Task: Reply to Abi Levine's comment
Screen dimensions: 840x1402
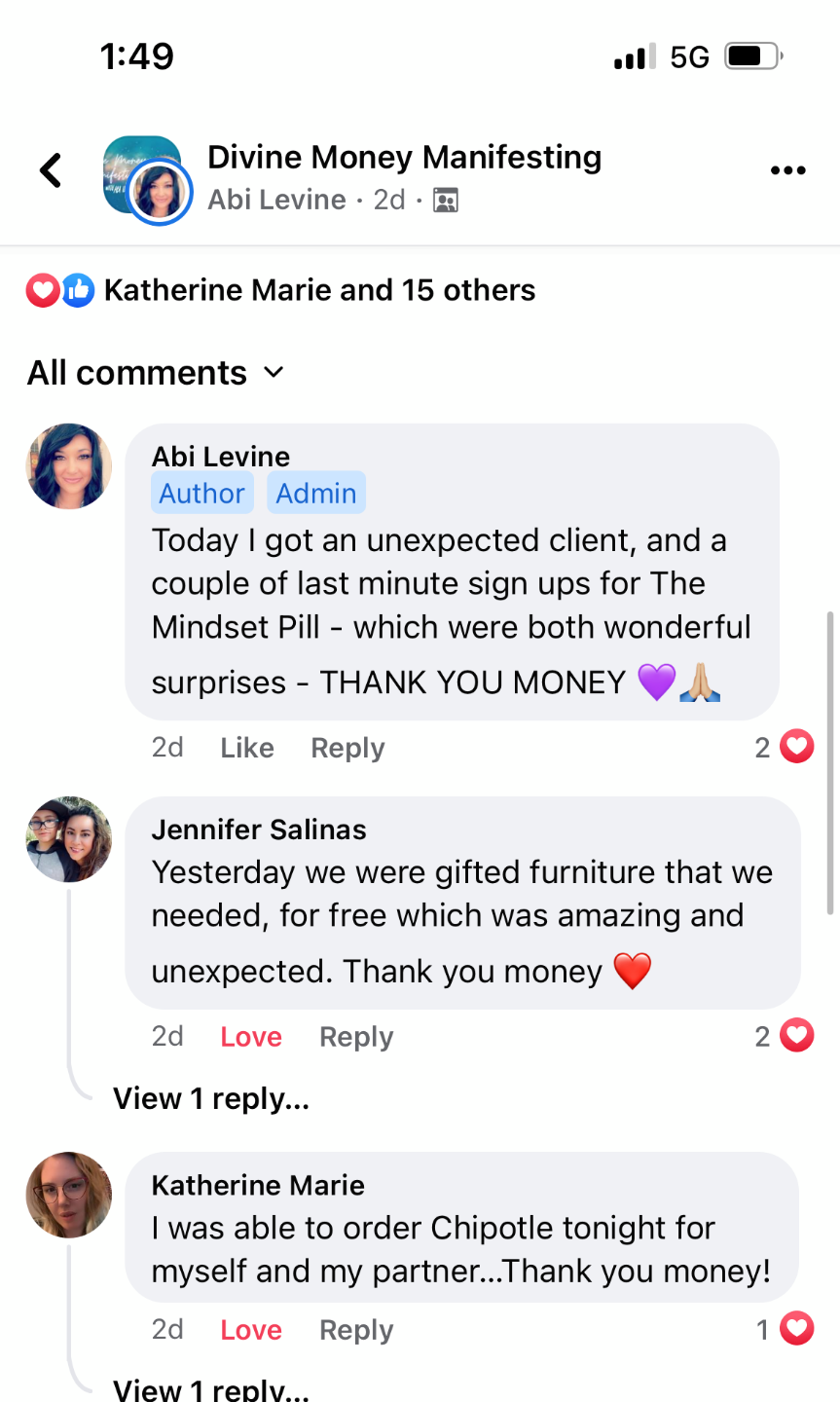Action: click(347, 748)
